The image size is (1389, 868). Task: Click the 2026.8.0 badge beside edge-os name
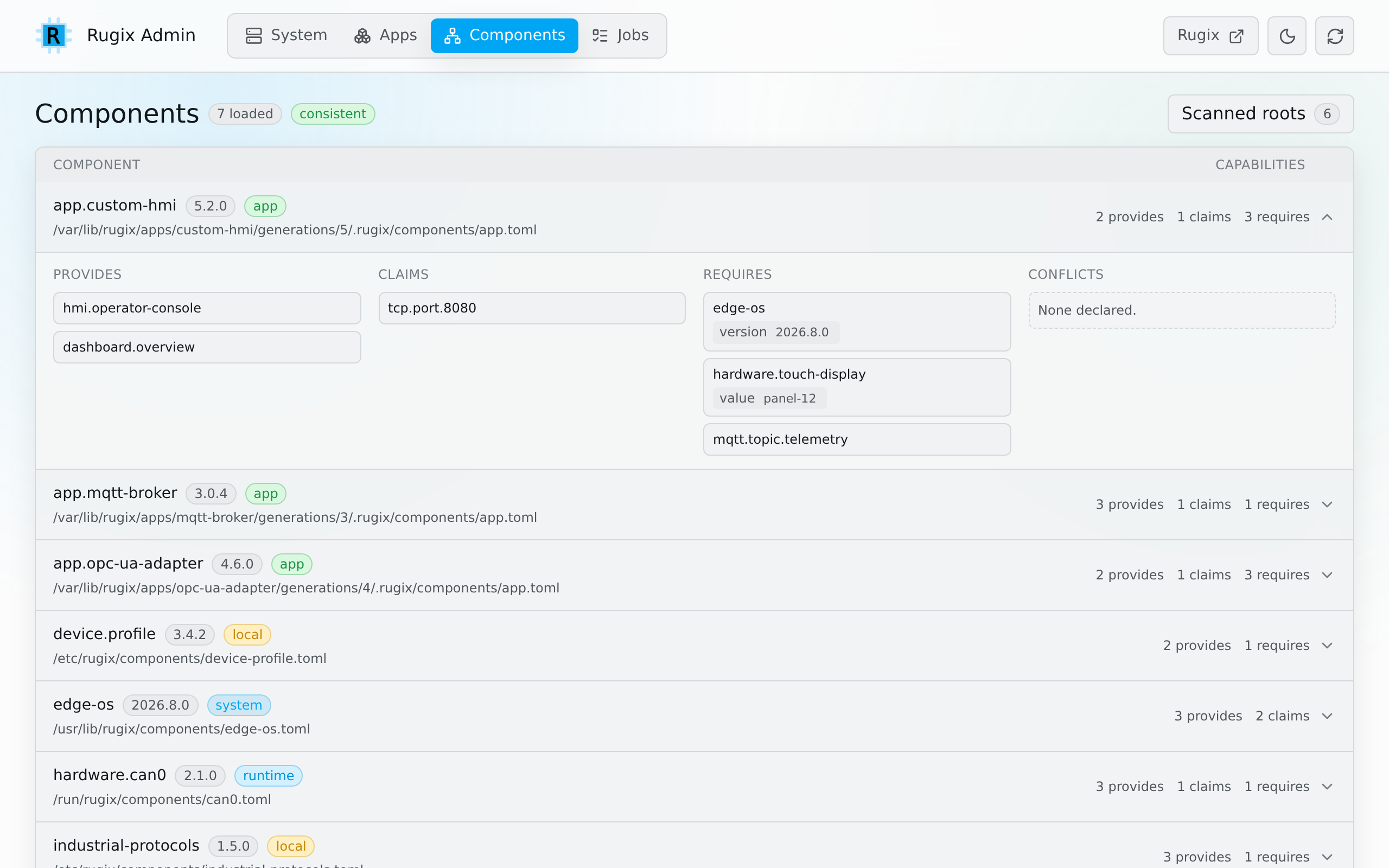[160, 706]
